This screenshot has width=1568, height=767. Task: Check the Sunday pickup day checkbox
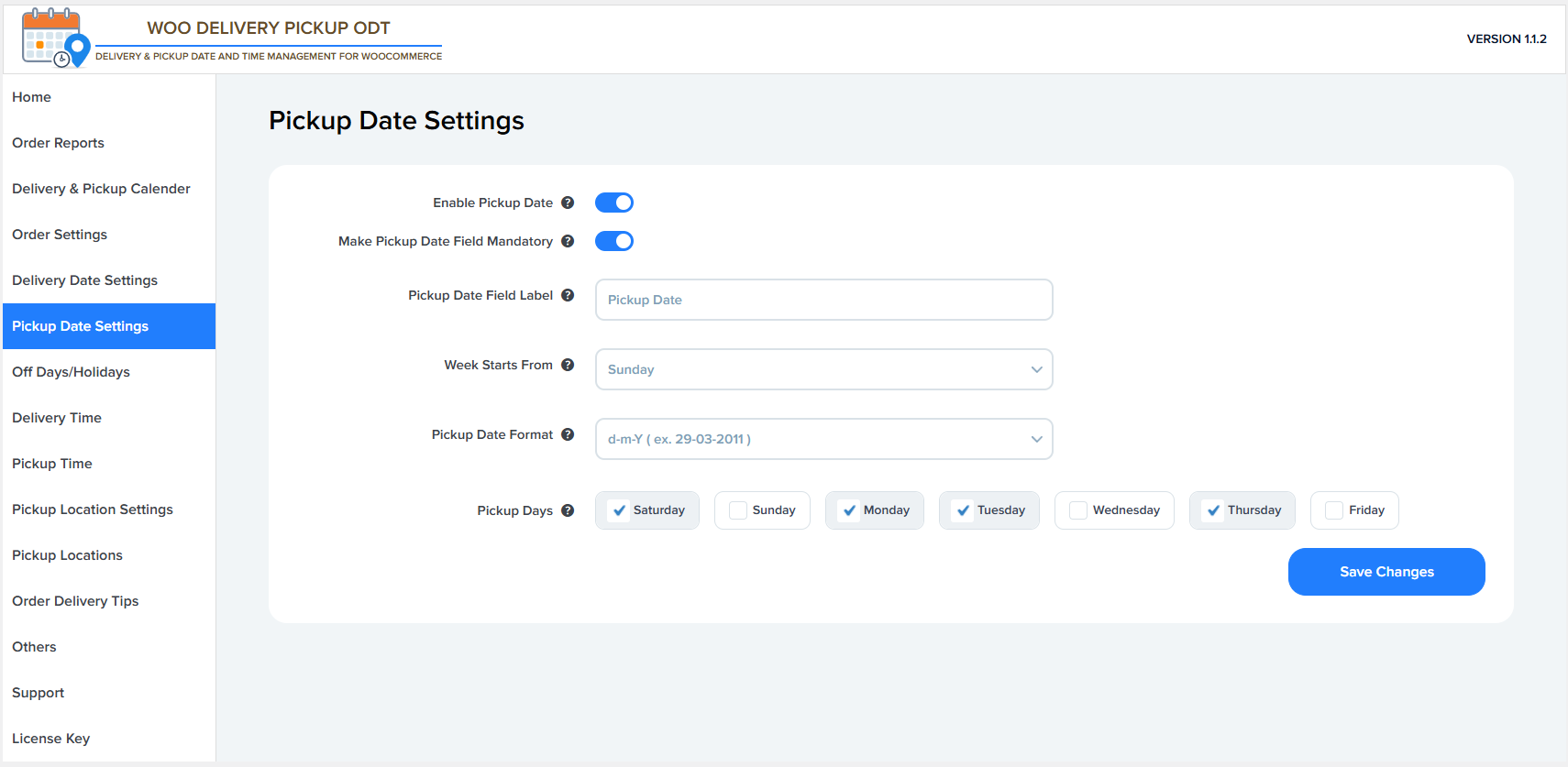click(738, 510)
